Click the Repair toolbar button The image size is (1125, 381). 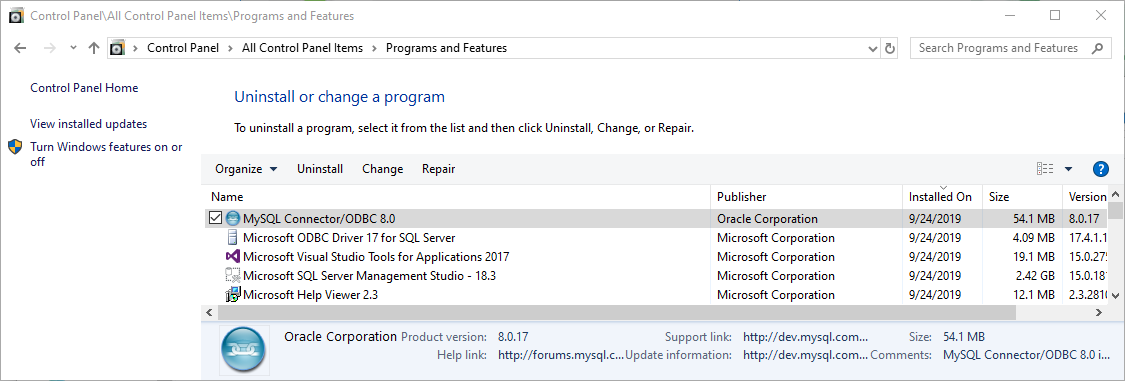click(x=438, y=169)
